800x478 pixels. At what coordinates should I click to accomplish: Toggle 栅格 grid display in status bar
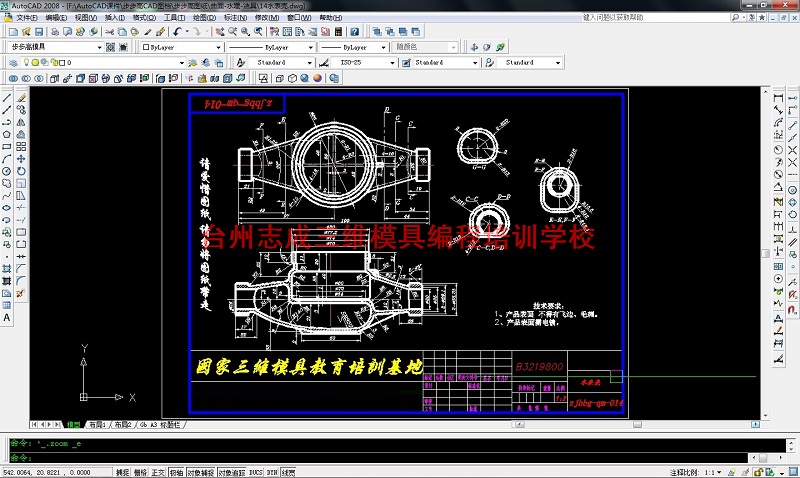coord(140,472)
